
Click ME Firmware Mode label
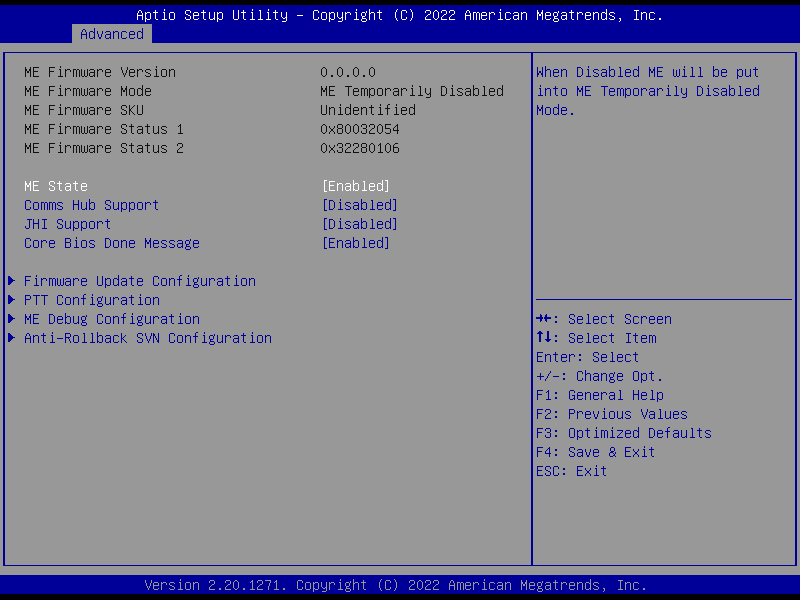pos(88,91)
